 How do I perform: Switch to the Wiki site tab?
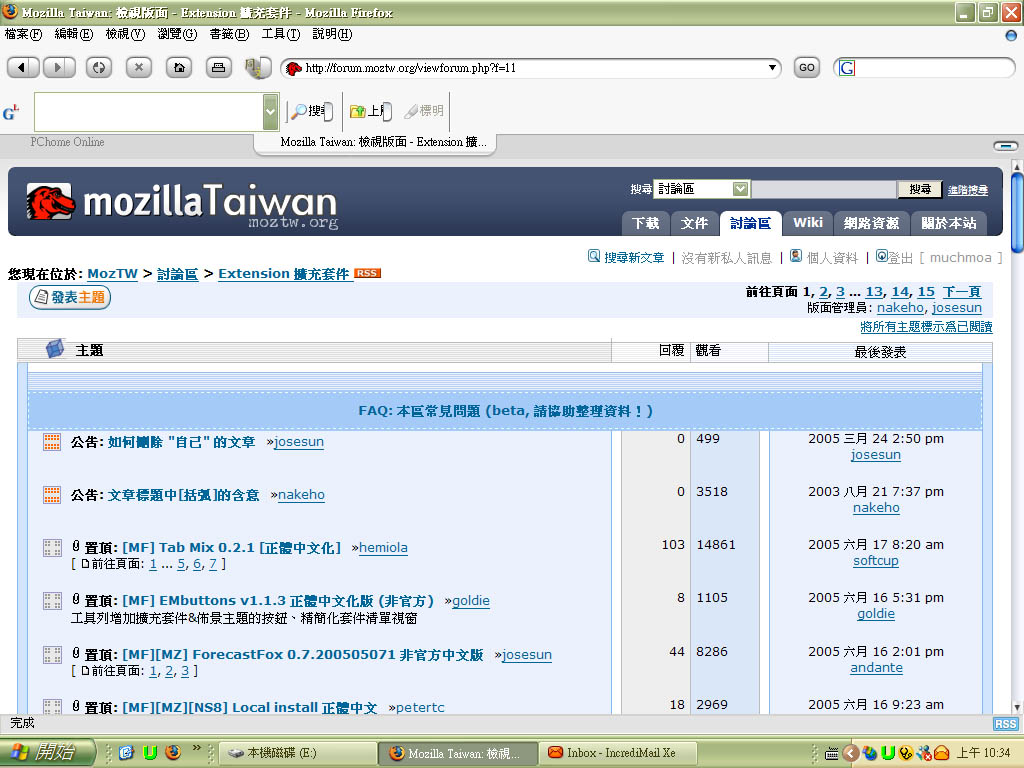click(x=808, y=223)
